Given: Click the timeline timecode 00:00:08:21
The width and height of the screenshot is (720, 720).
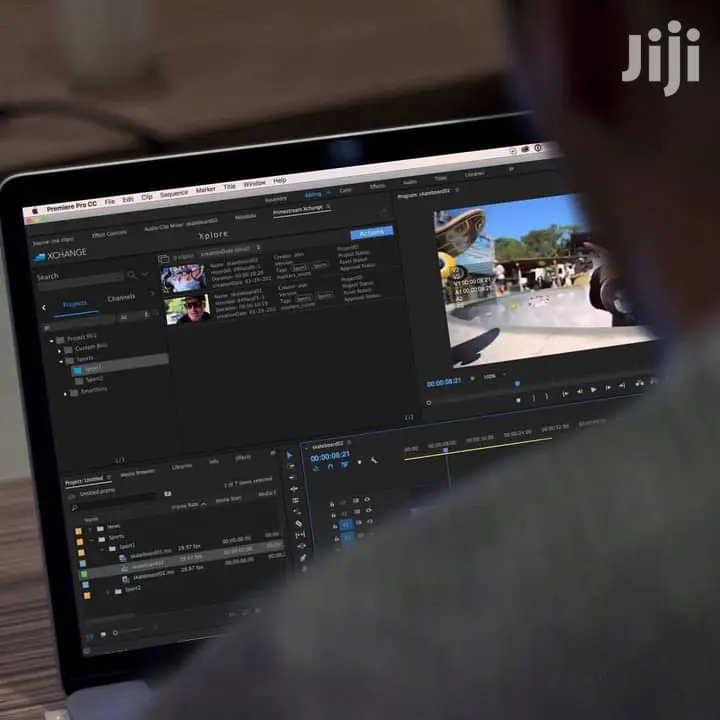Looking at the screenshot, I should coord(330,456).
